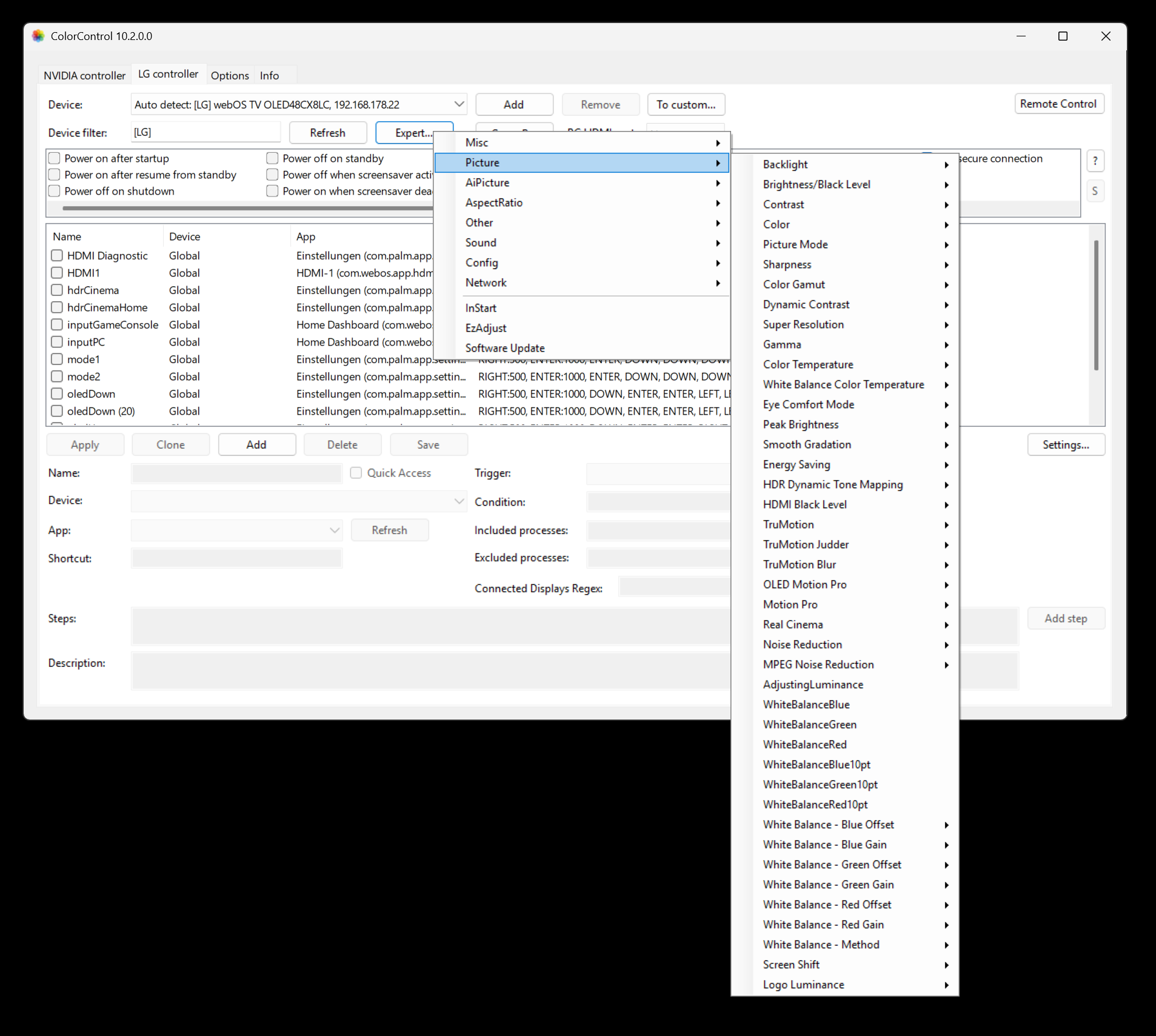The height and width of the screenshot is (1036, 1156).
Task: Check the inputPC preset checkbox
Action: coord(57,342)
